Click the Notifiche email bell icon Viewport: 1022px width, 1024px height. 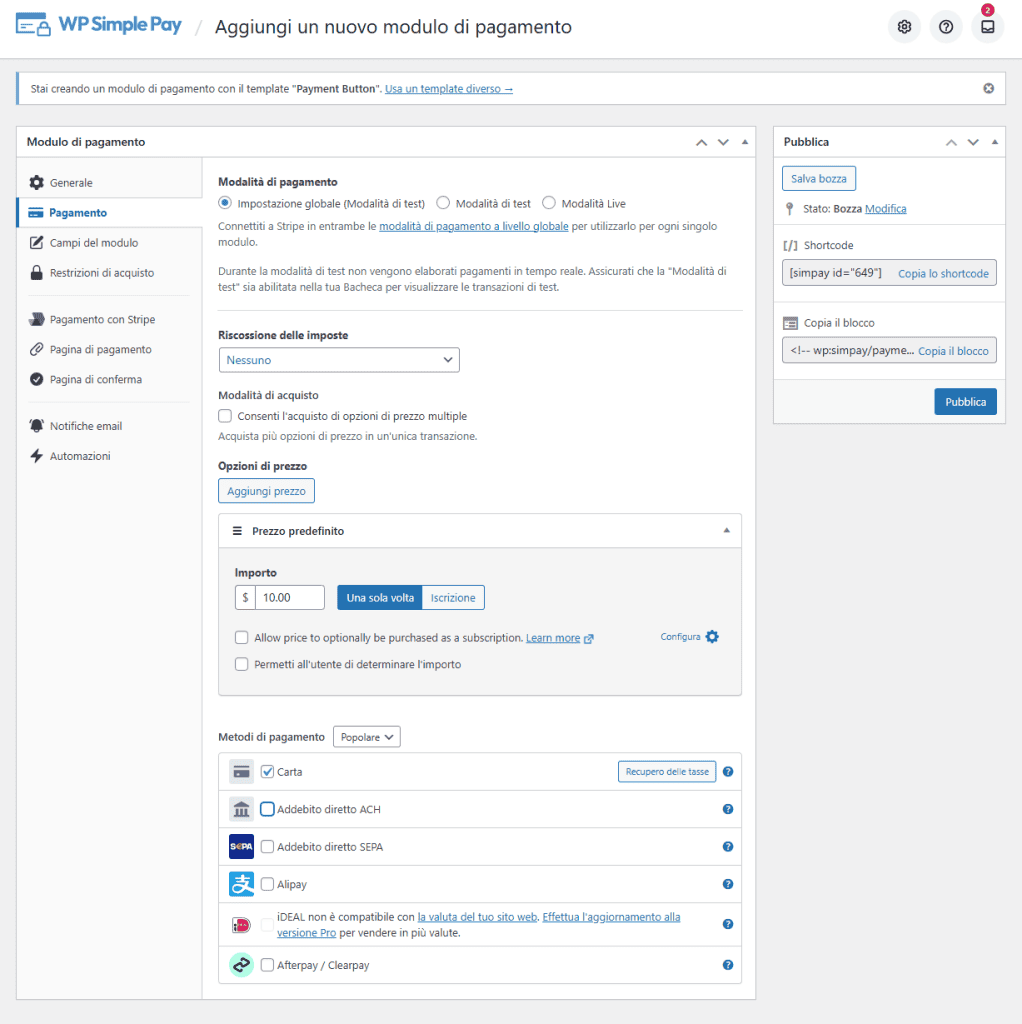click(x=38, y=425)
